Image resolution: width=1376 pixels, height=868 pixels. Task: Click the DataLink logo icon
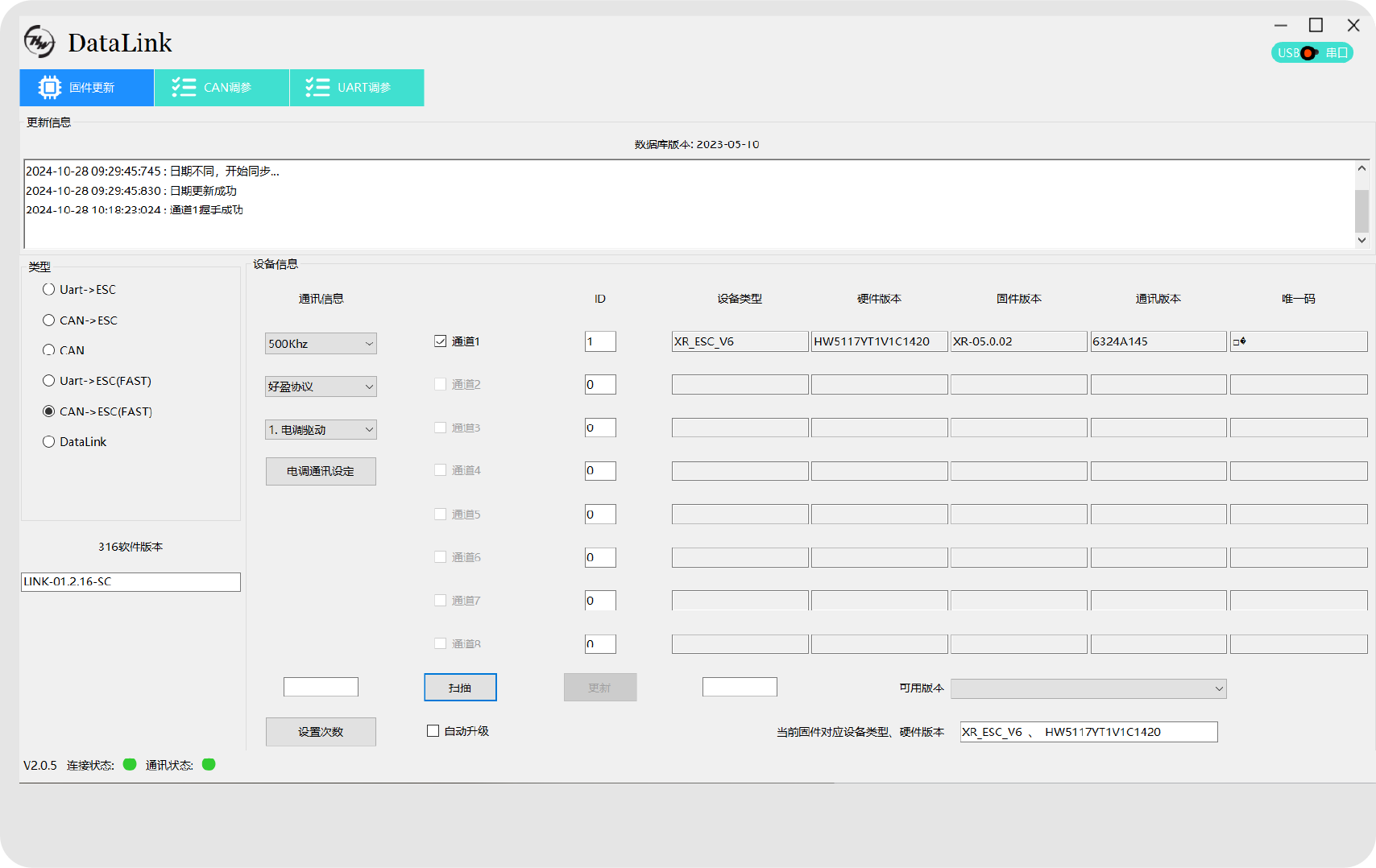(x=39, y=42)
